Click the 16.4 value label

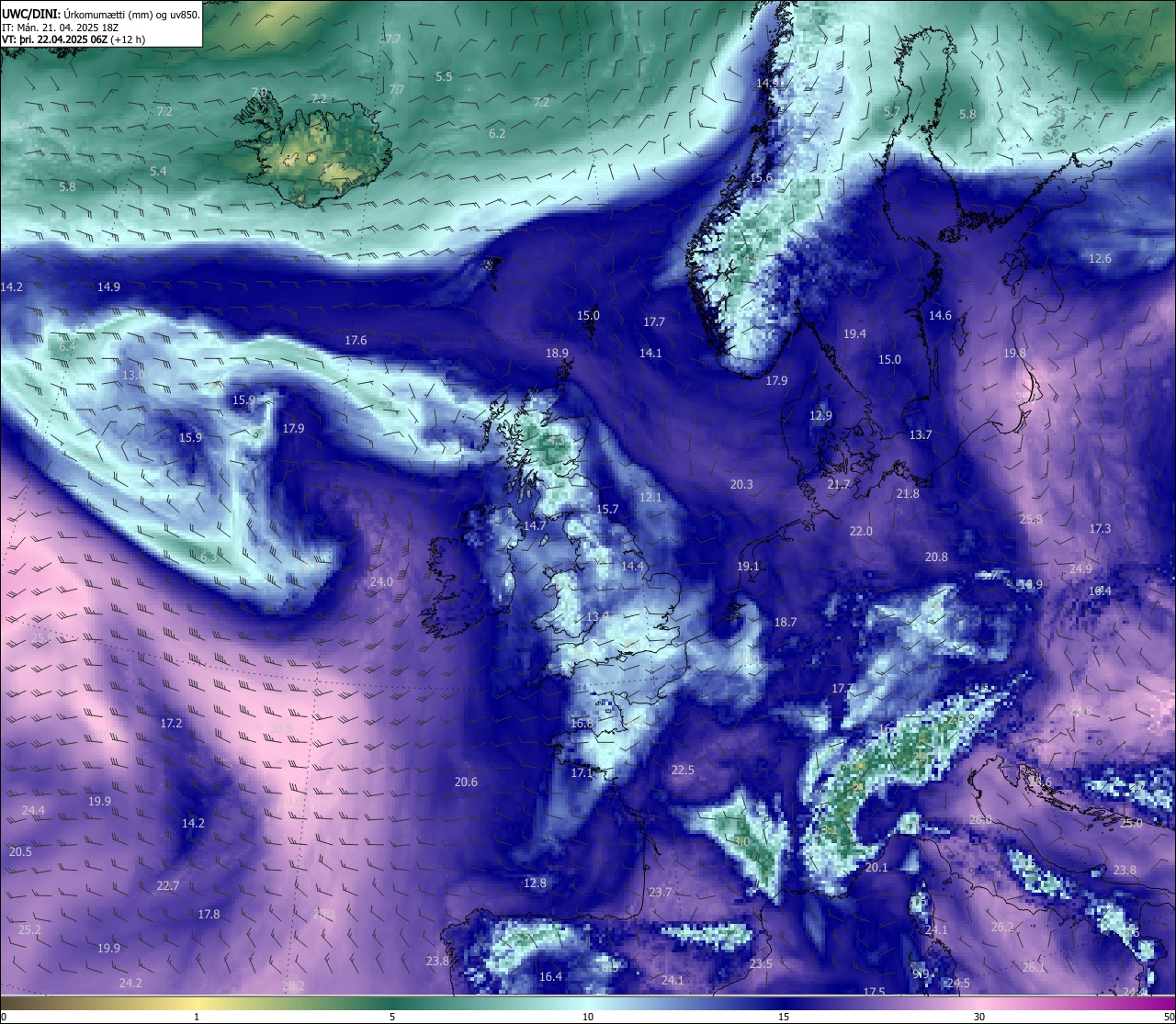pyautogui.click(x=550, y=977)
